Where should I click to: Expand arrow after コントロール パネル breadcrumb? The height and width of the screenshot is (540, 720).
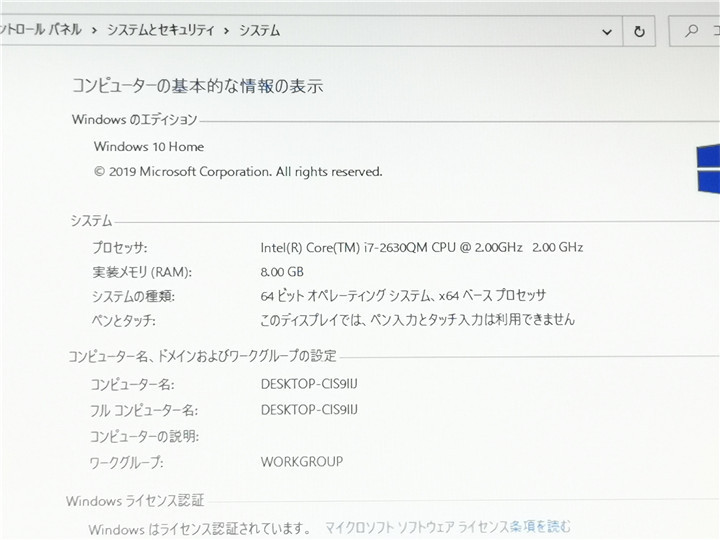[94, 31]
